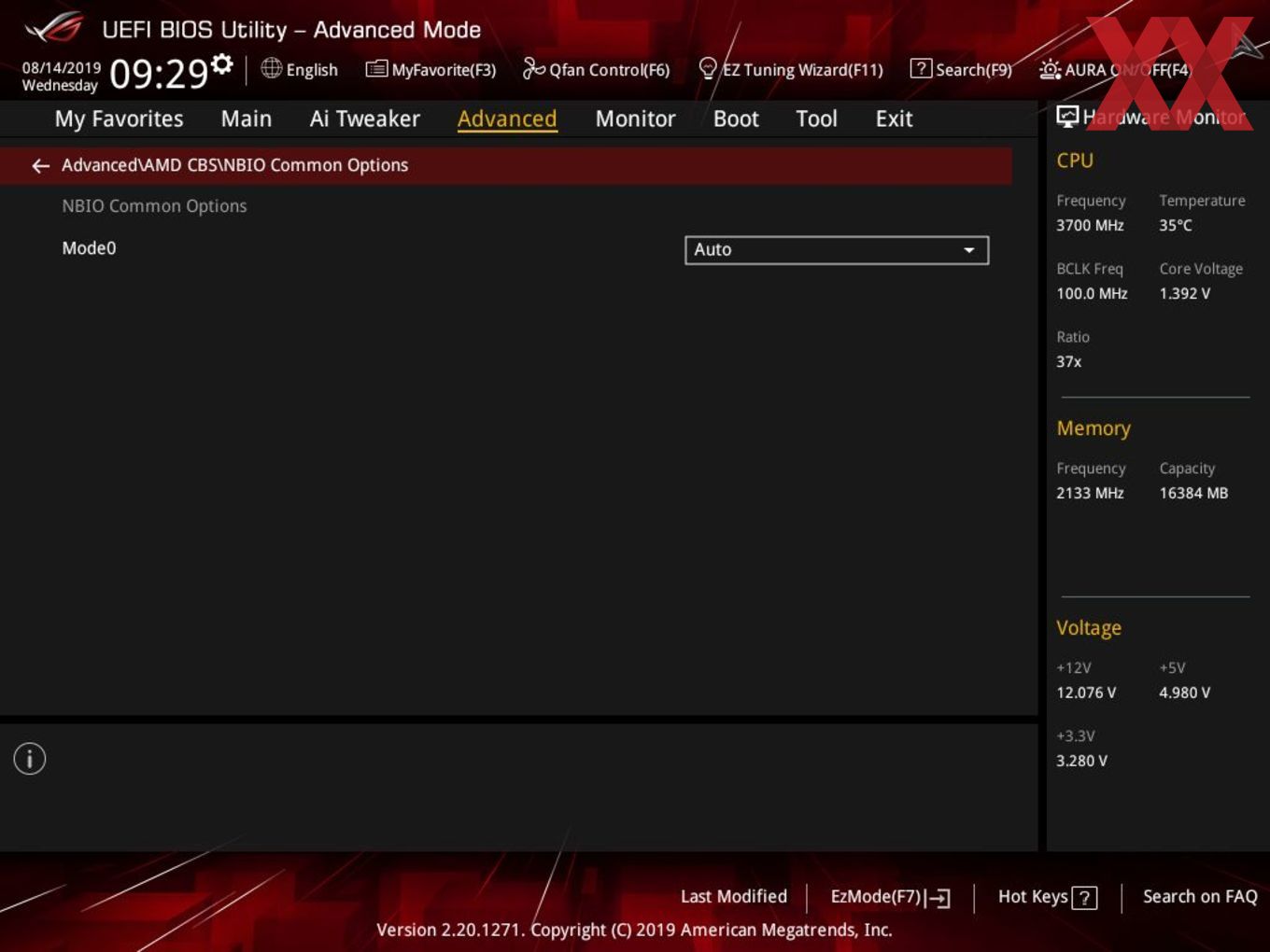The image size is (1270, 952).
Task: Click the Hot Keys question mark box
Action: click(x=1084, y=898)
